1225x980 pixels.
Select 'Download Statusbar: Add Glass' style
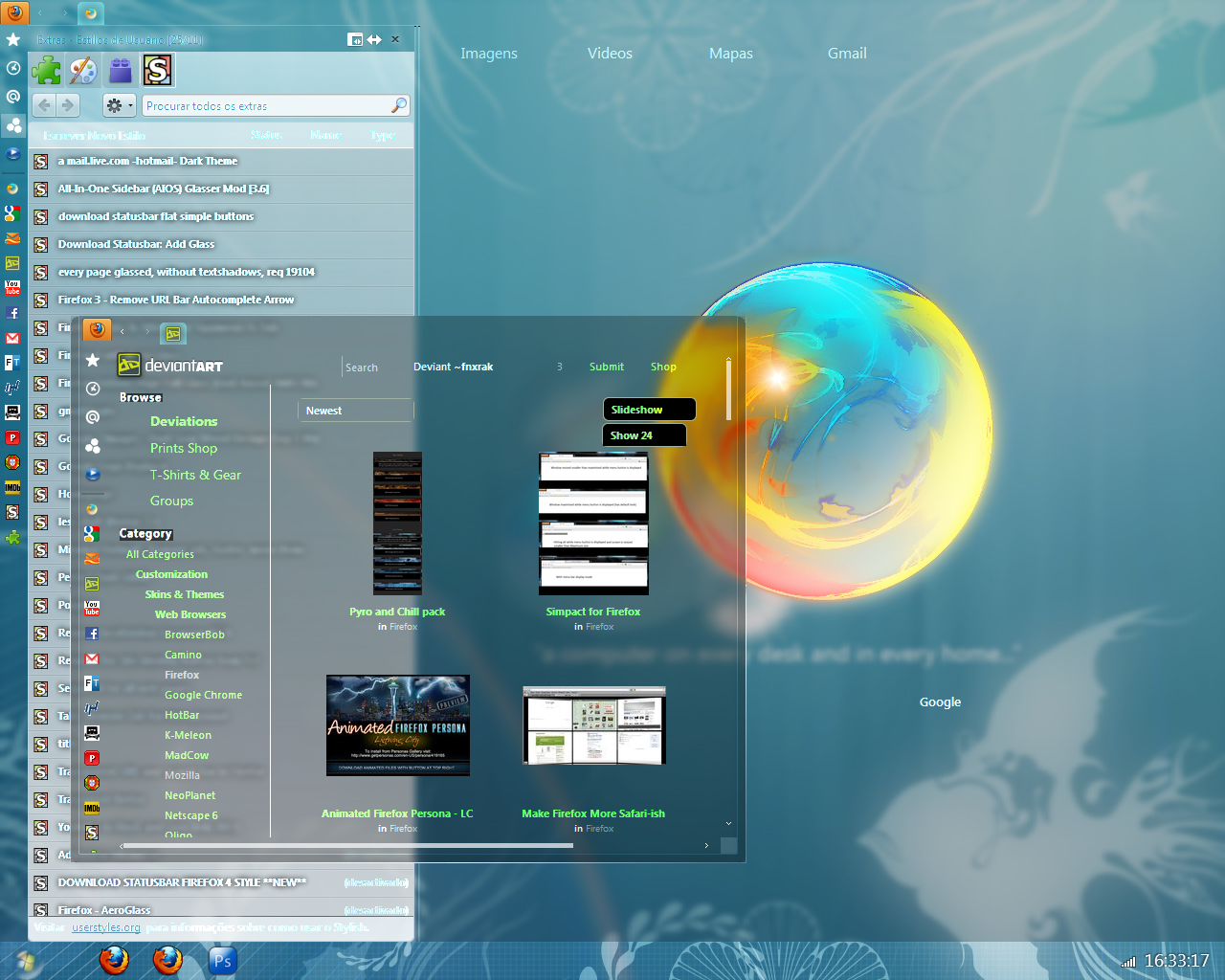(222, 245)
